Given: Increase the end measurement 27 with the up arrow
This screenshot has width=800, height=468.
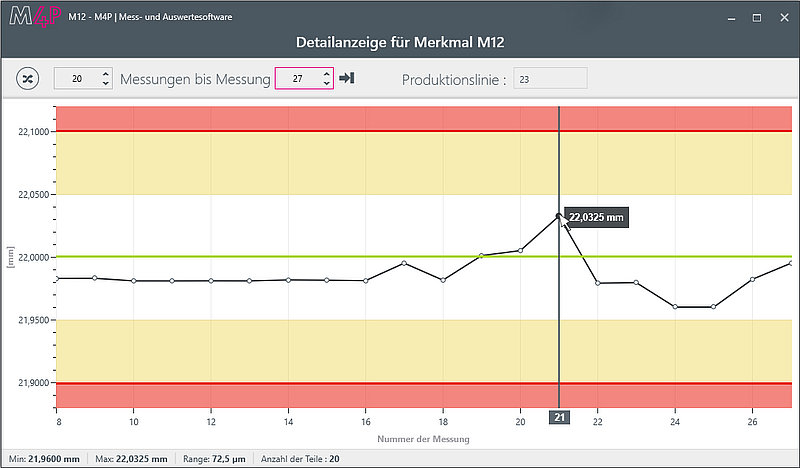Looking at the screenshot, I should click(327, 74).
